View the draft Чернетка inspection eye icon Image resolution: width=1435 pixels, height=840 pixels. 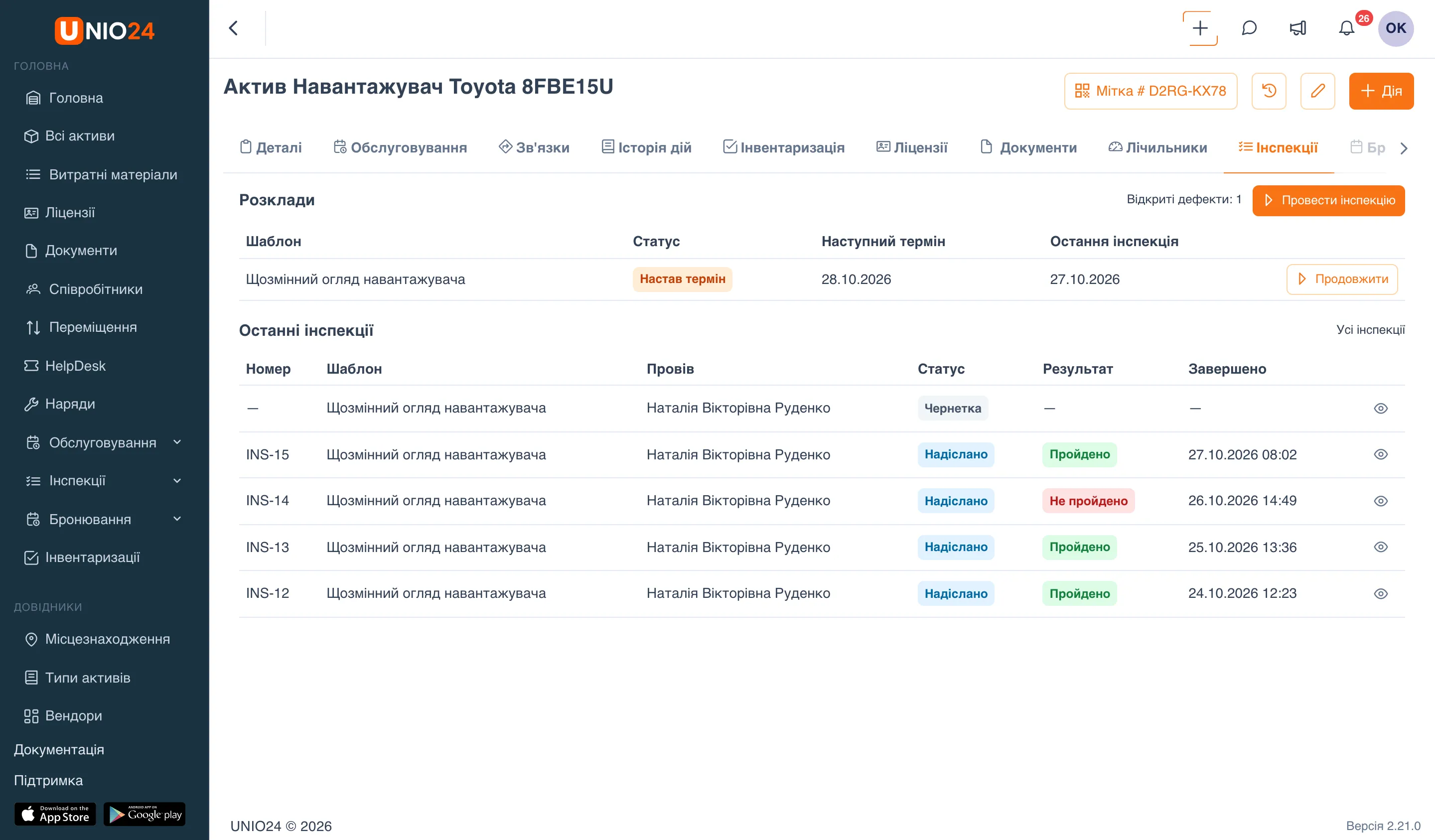(x=1381, y=409)
